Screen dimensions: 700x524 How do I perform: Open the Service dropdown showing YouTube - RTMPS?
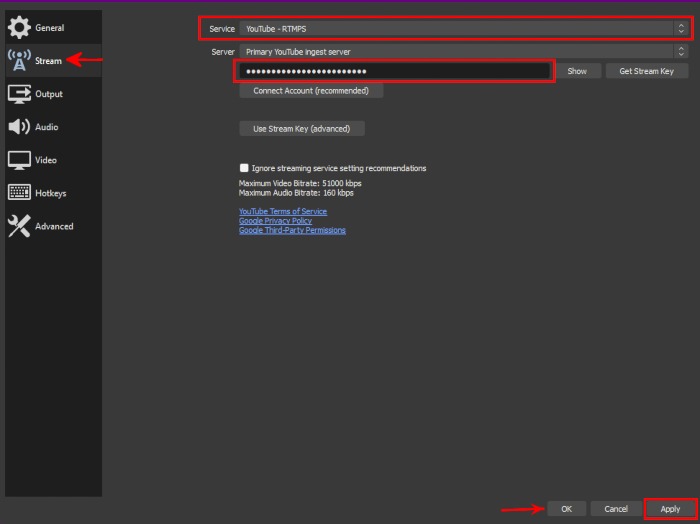click(464, 29)
